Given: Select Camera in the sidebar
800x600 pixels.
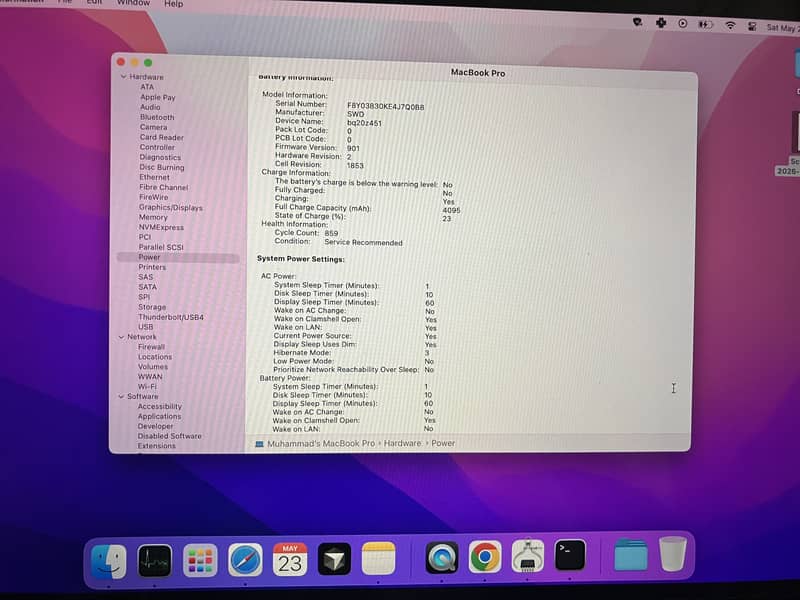Looking at the screenshot, I should point(153,127).
